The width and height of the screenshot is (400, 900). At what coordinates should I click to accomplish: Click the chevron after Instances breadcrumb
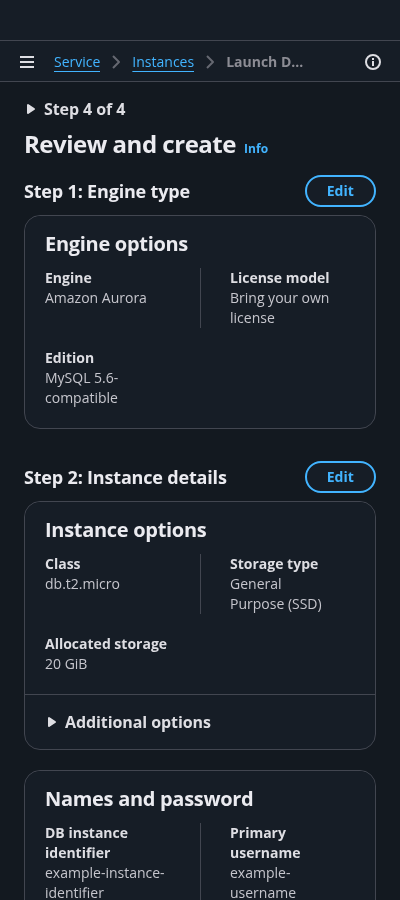click(x=210, y=62)
